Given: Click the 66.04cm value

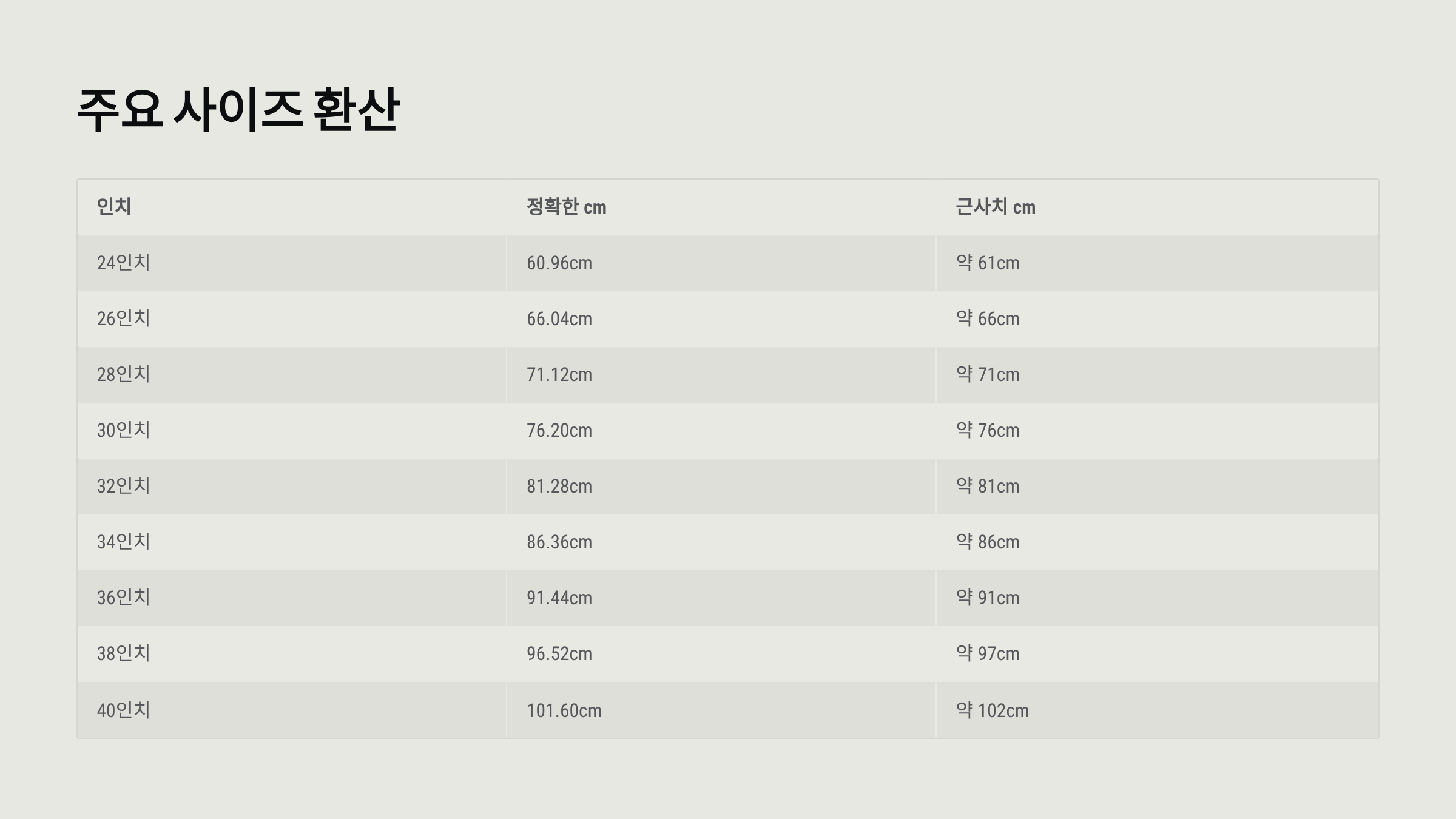Looking at the screenshot, I should (559, 318).
